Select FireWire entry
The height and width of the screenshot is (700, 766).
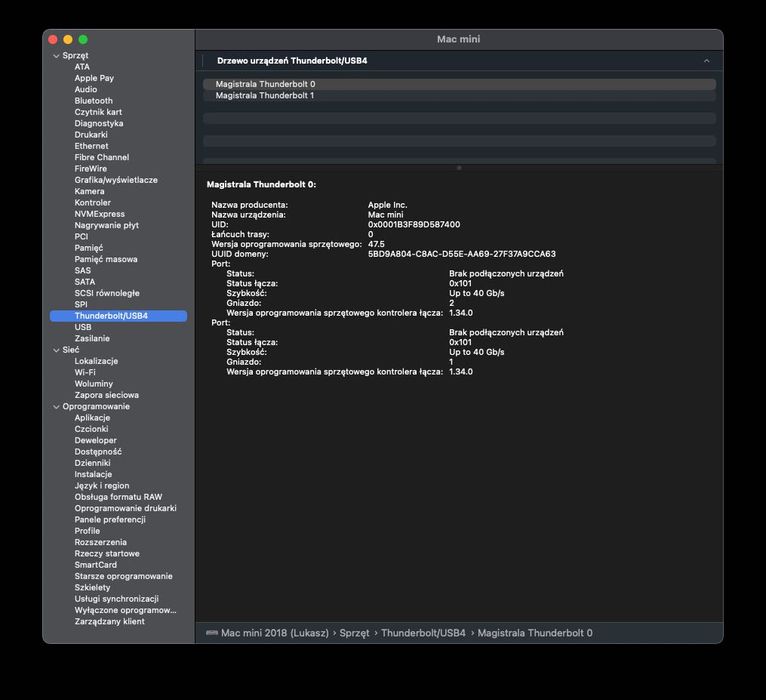[90, 169]
